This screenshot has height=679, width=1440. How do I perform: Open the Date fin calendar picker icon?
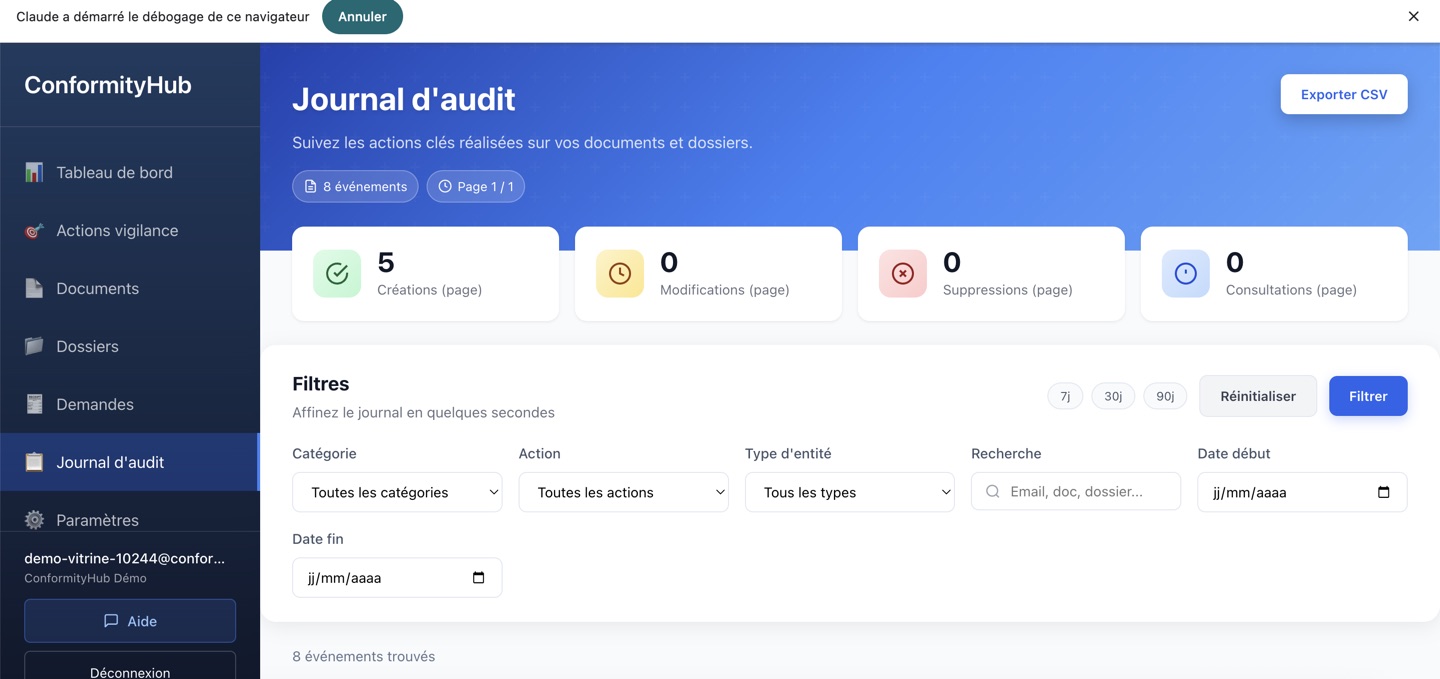coord(479,578)
